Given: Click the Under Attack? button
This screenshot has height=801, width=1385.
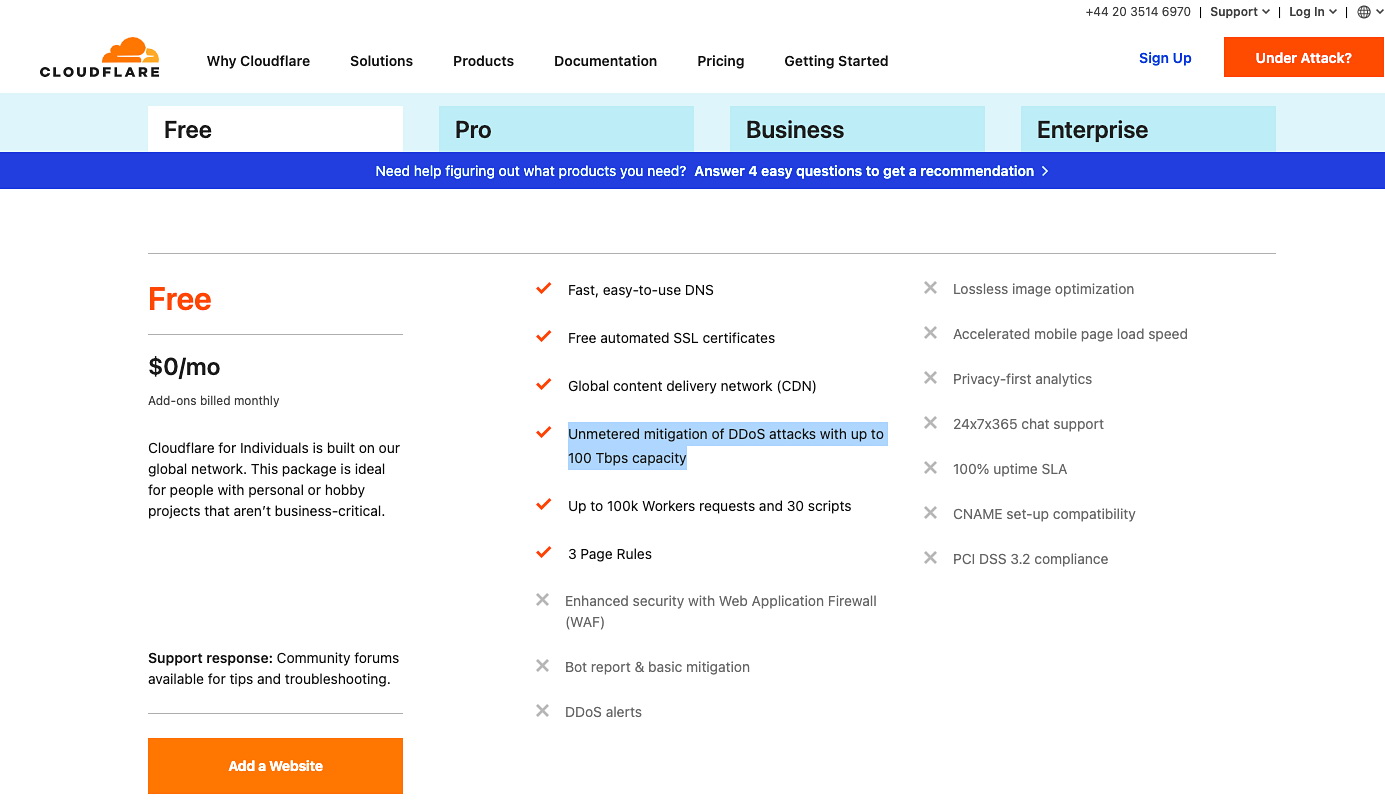Looking at the screenshot, I should (1304, 58).
